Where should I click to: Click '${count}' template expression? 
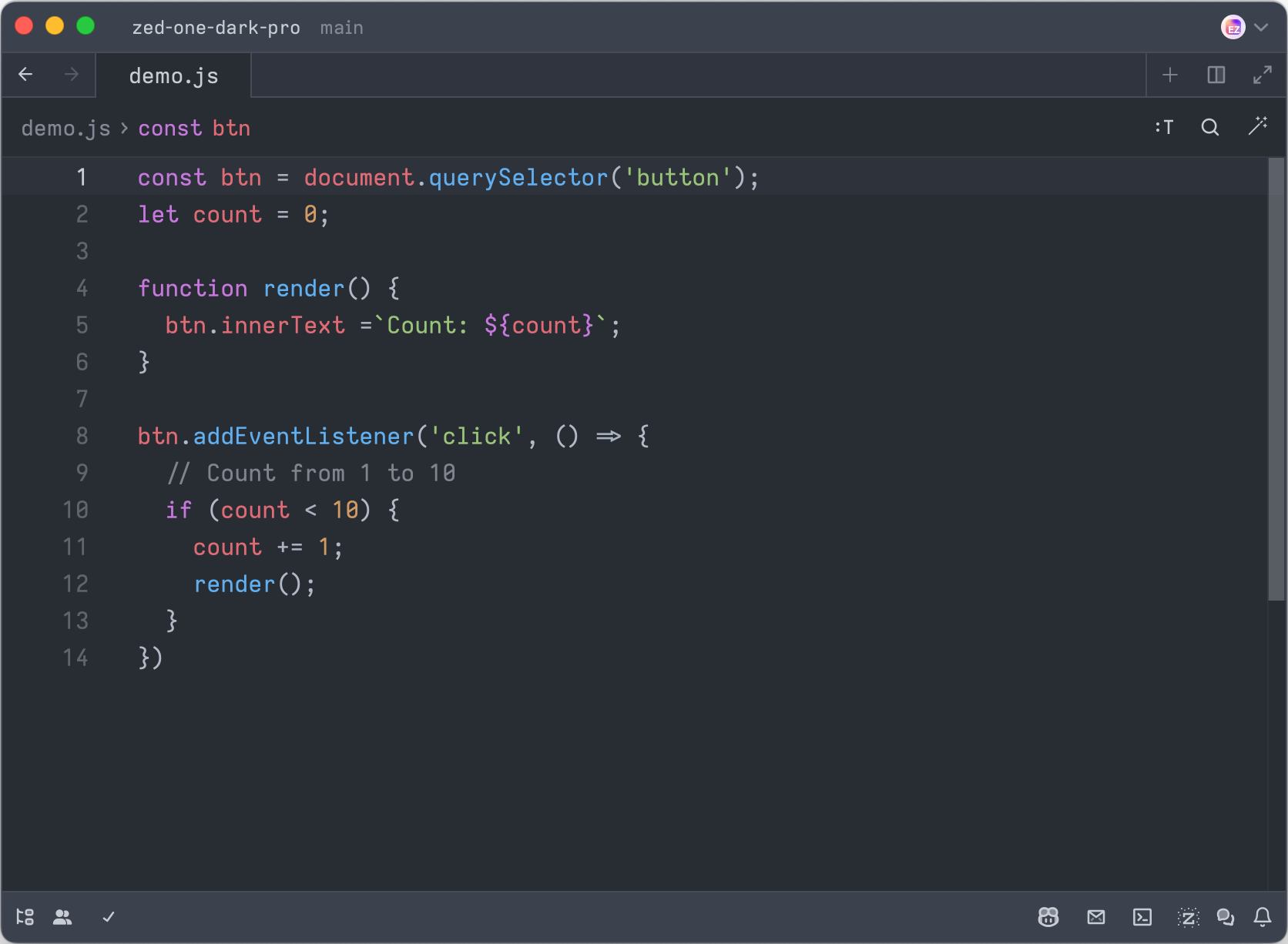click(538, 326)
